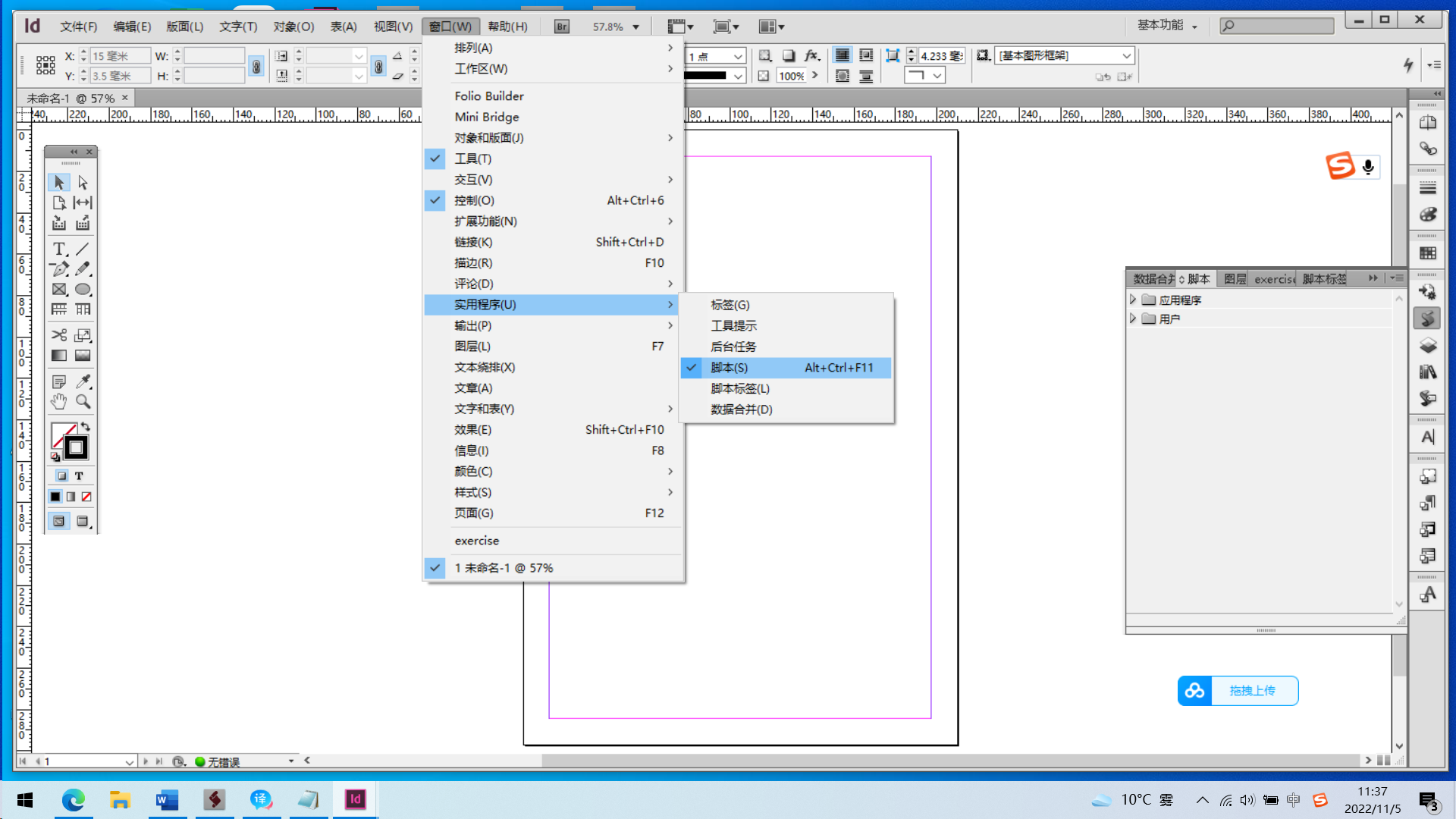Image resolution: width=1456 pixels, height=819 pixels.
Task: Select the Eyedropper tool
Action: [x=83, y=381]
